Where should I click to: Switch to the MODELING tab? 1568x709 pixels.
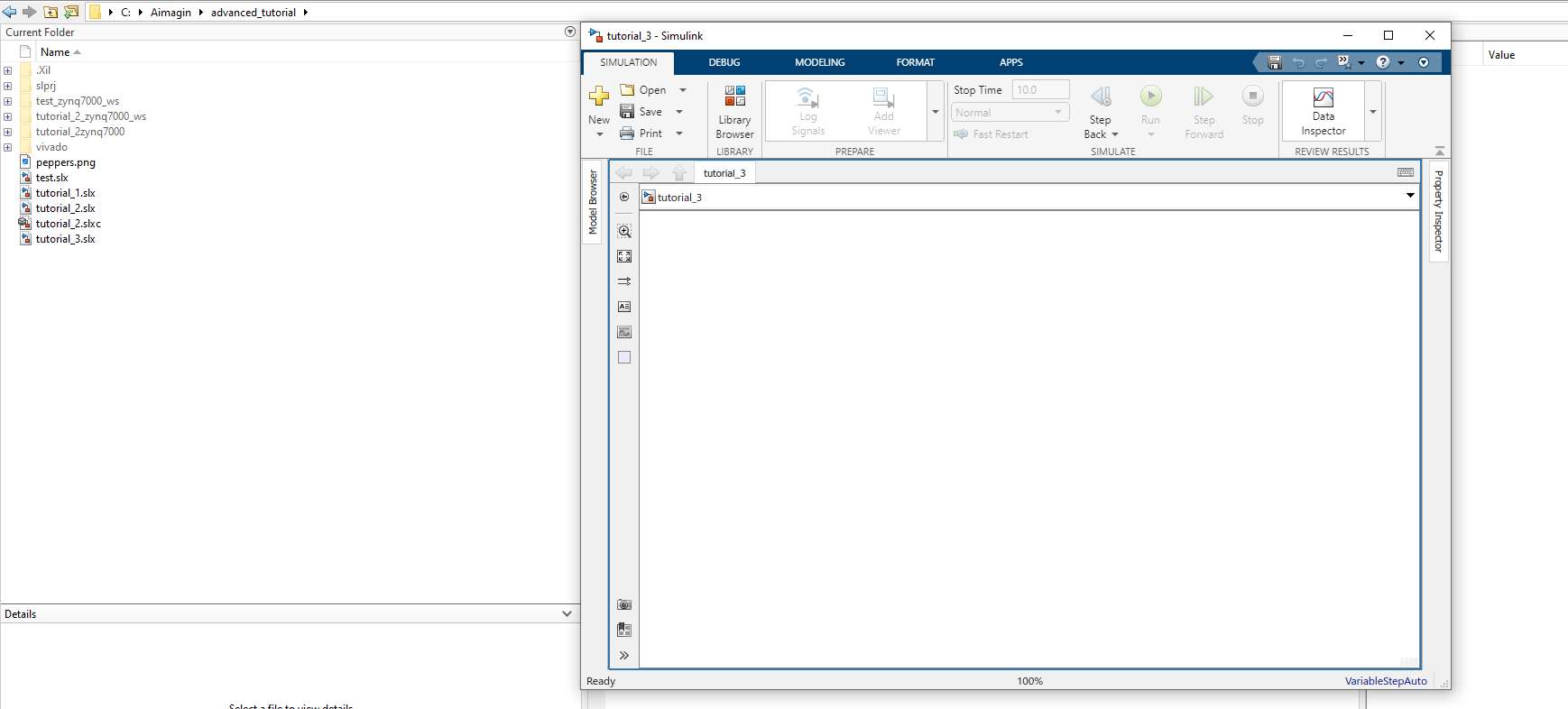pos(820,62)
